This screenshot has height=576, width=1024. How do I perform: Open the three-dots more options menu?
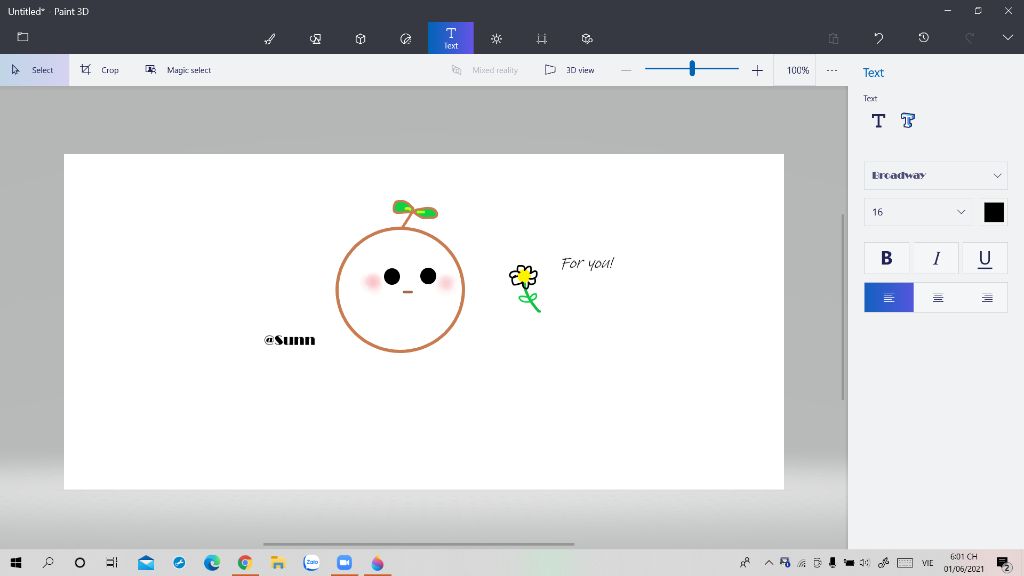coord(831,70)
